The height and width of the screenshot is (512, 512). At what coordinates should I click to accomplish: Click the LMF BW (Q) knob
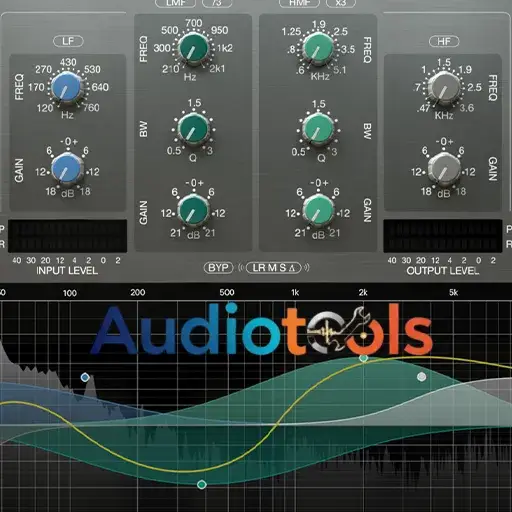[x=193, y=129]
